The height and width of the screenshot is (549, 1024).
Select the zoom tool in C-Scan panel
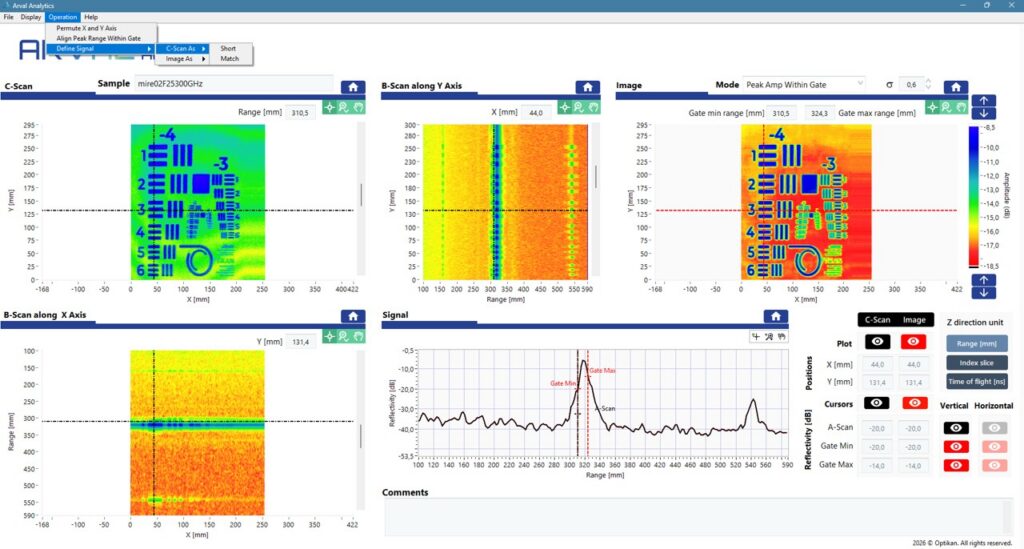(344, 108)
